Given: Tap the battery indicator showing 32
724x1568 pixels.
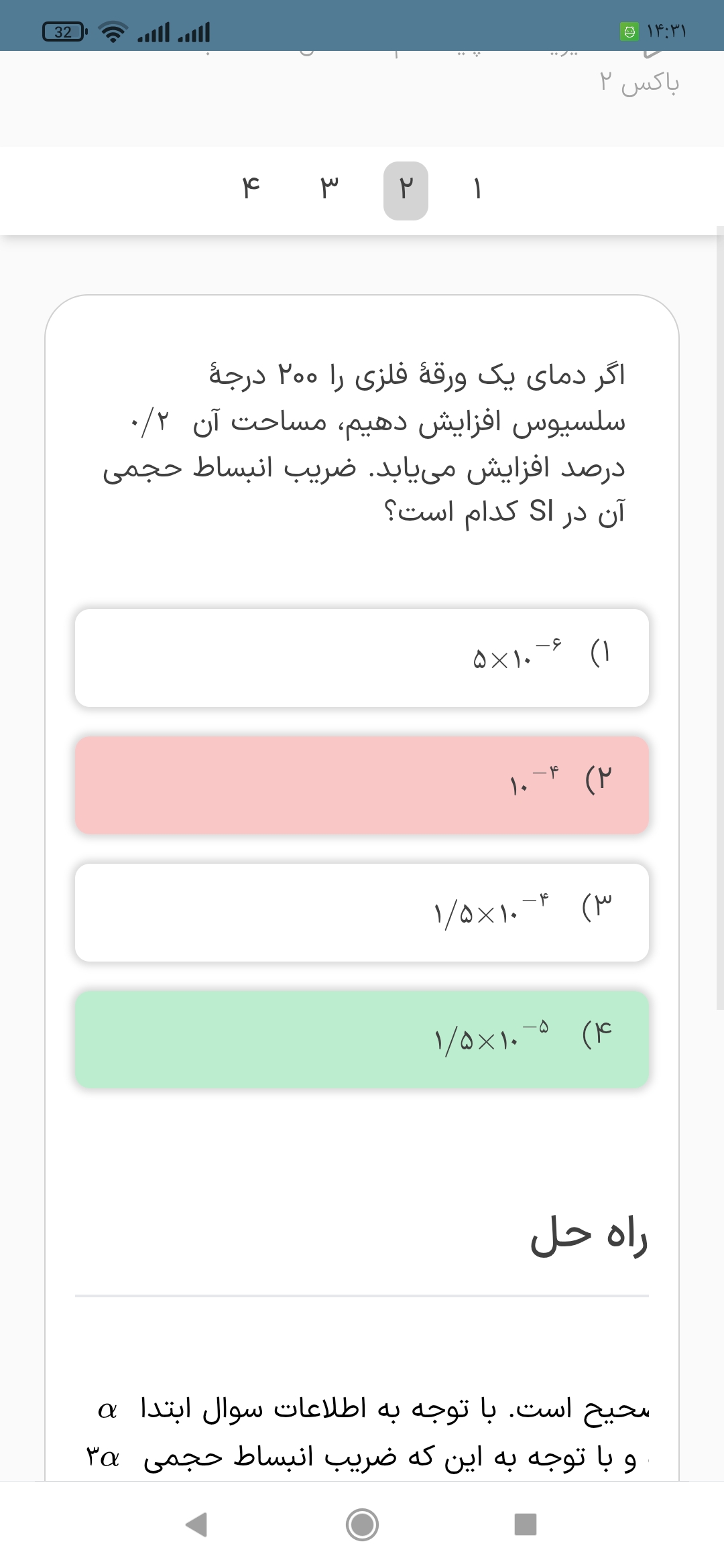Looking at the screenshot, I should [x=65, y=31].
